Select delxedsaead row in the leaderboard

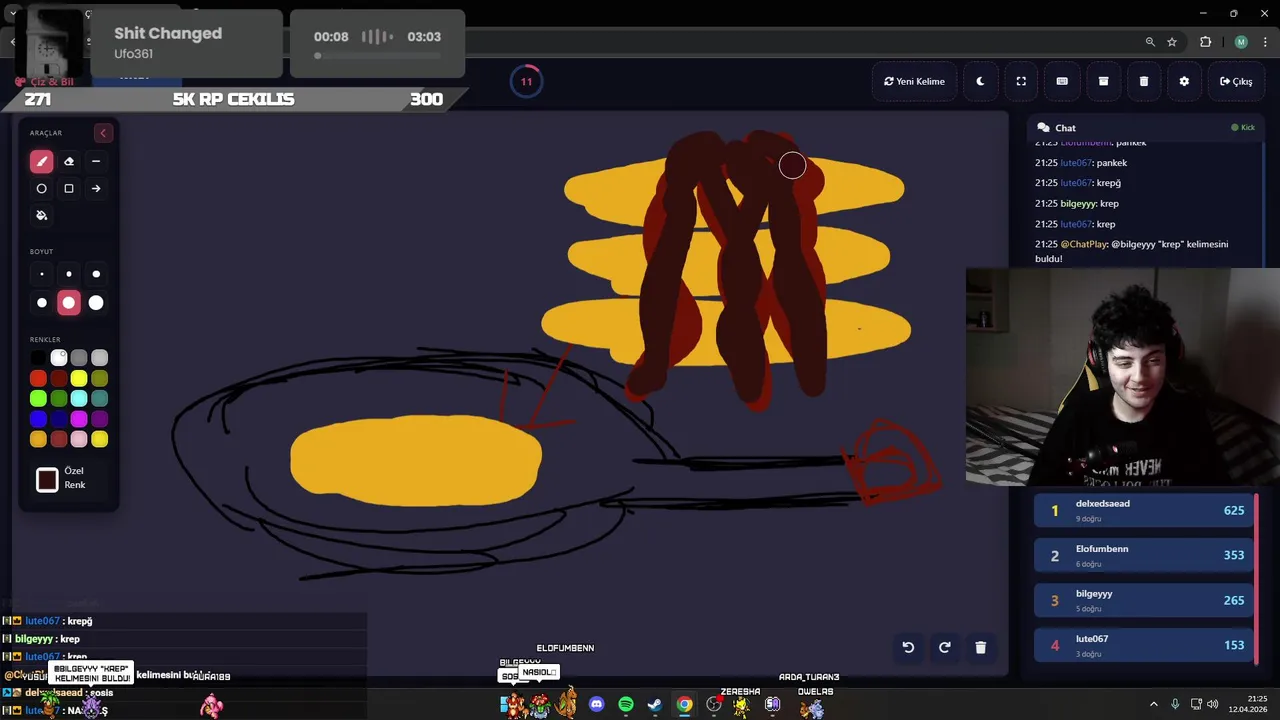coord(1144,510)
